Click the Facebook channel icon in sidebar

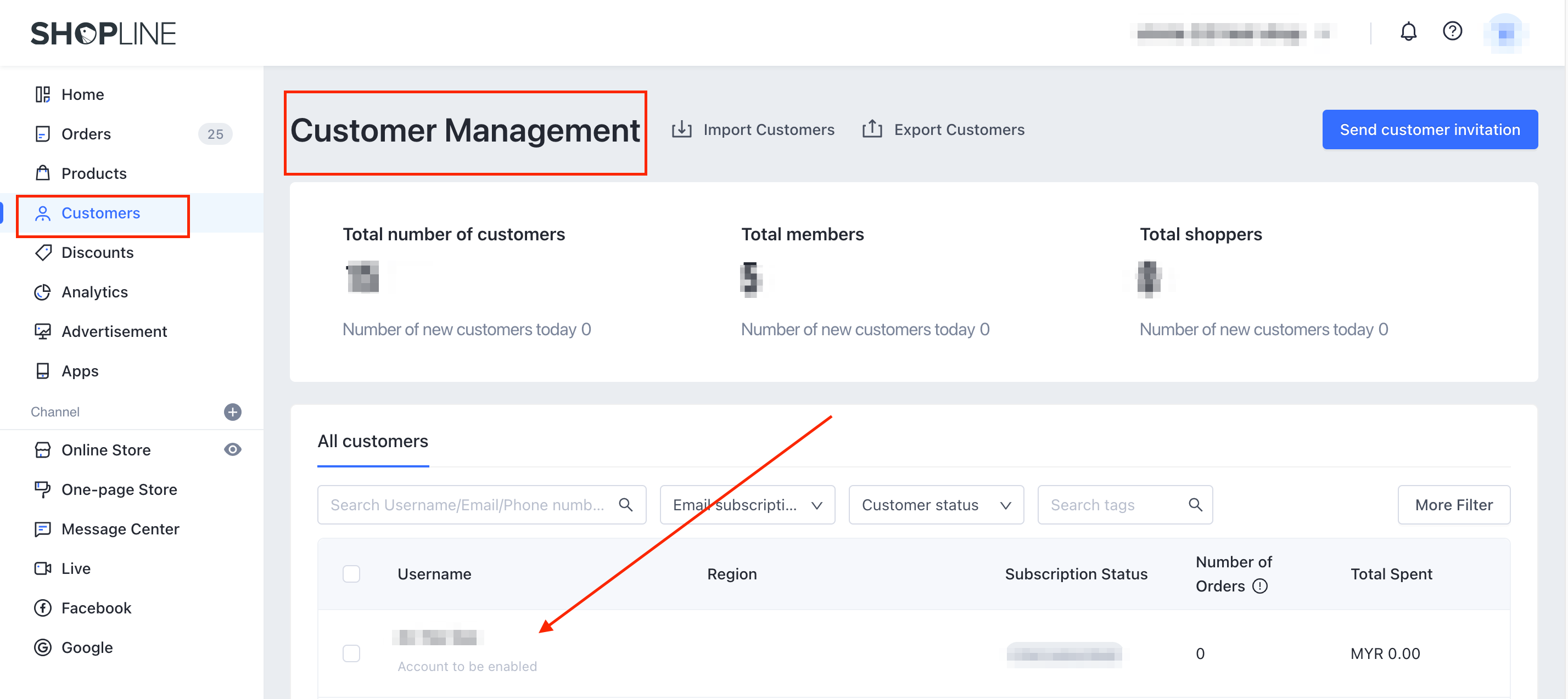[43, 608]
